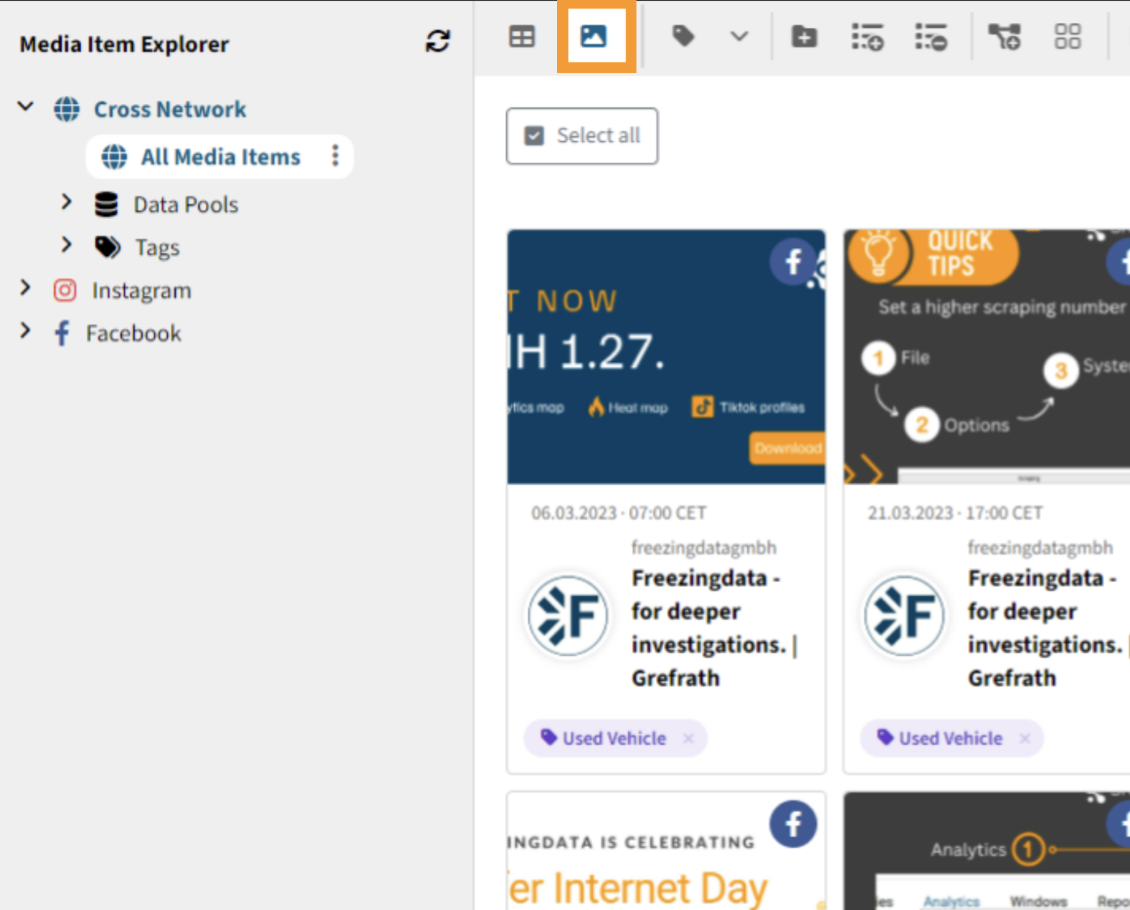Select All Media Items entry
The width and height of the screenshot is (1130, 910).
(220, 156)
